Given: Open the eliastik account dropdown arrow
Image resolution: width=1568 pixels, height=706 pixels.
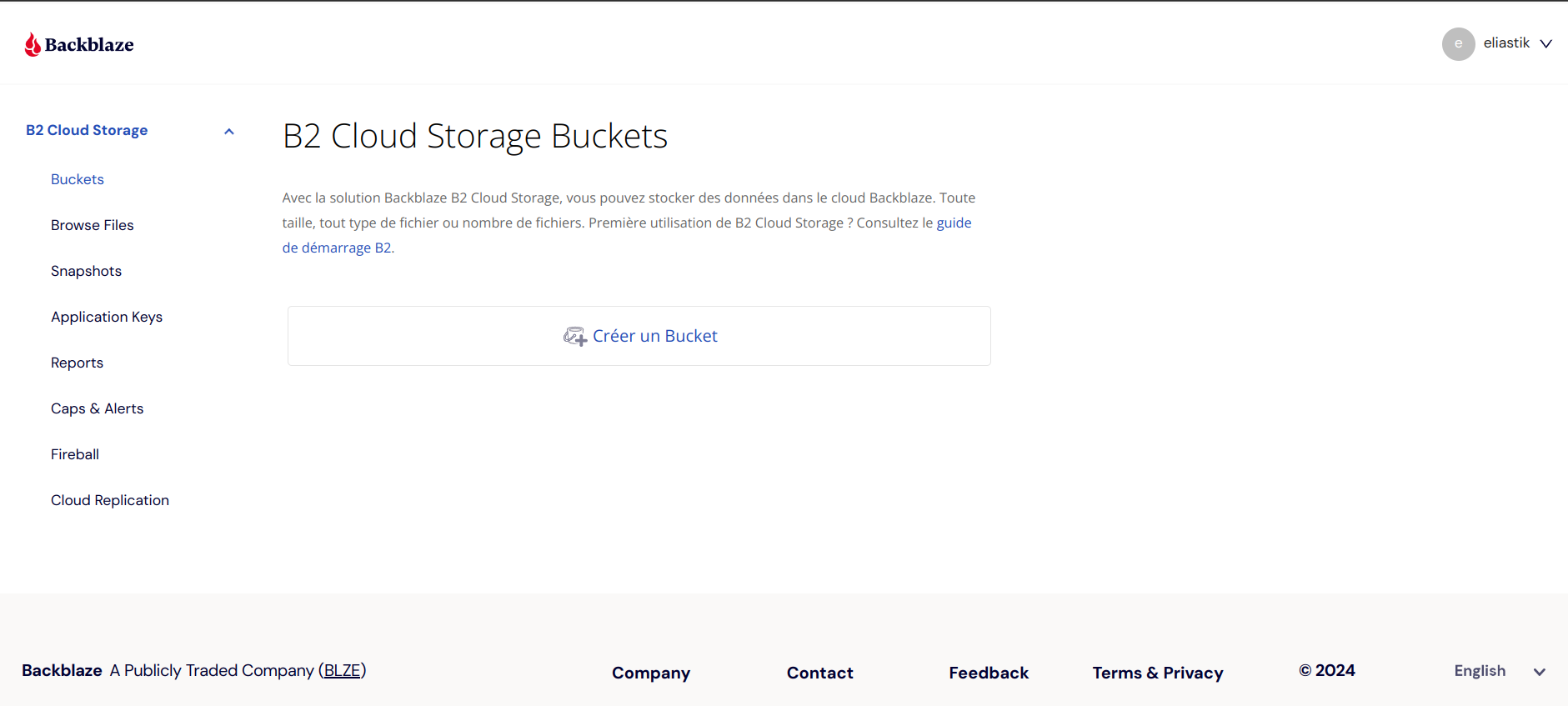Looking at the screenshot, I should 1545,43.
